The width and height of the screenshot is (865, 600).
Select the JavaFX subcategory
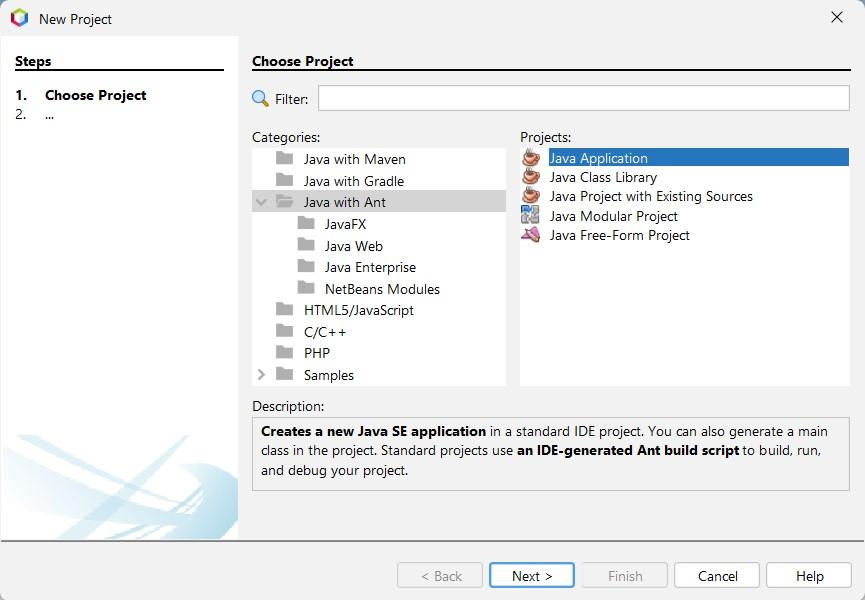345,224
